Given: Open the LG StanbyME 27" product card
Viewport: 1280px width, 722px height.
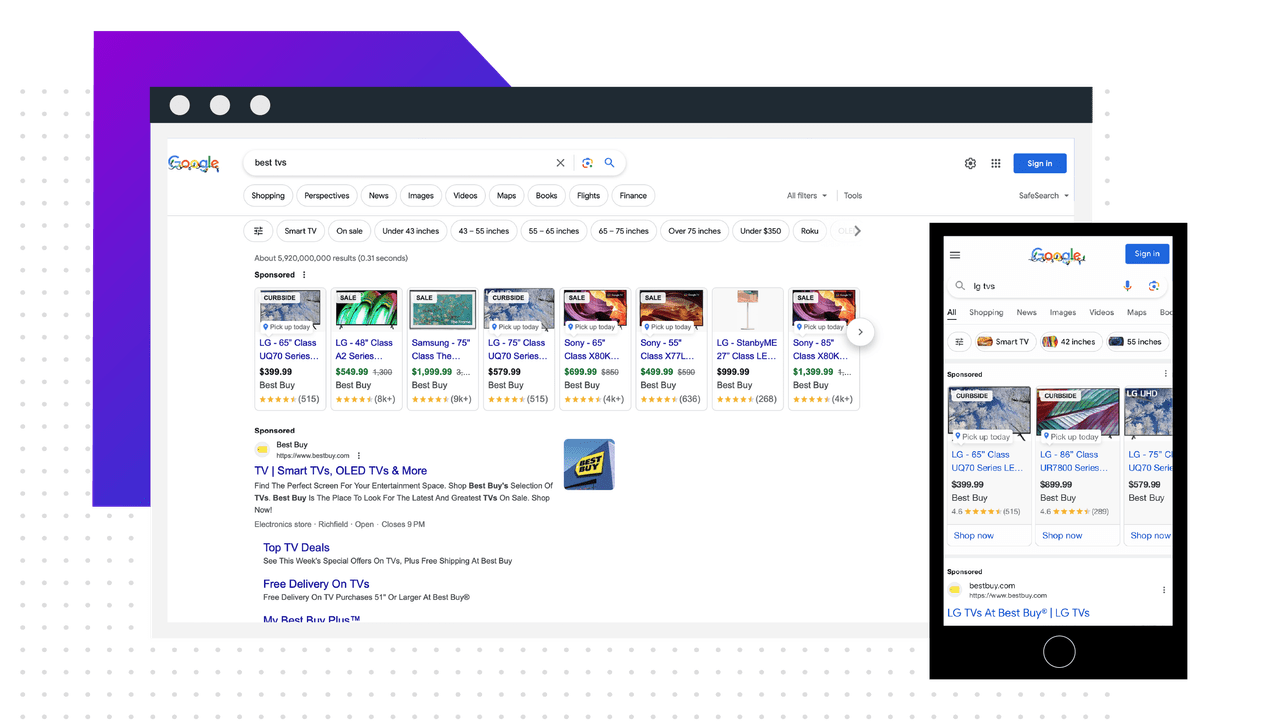Looking at the screenshot, I should pyautogui.click(x=747, y=349).
